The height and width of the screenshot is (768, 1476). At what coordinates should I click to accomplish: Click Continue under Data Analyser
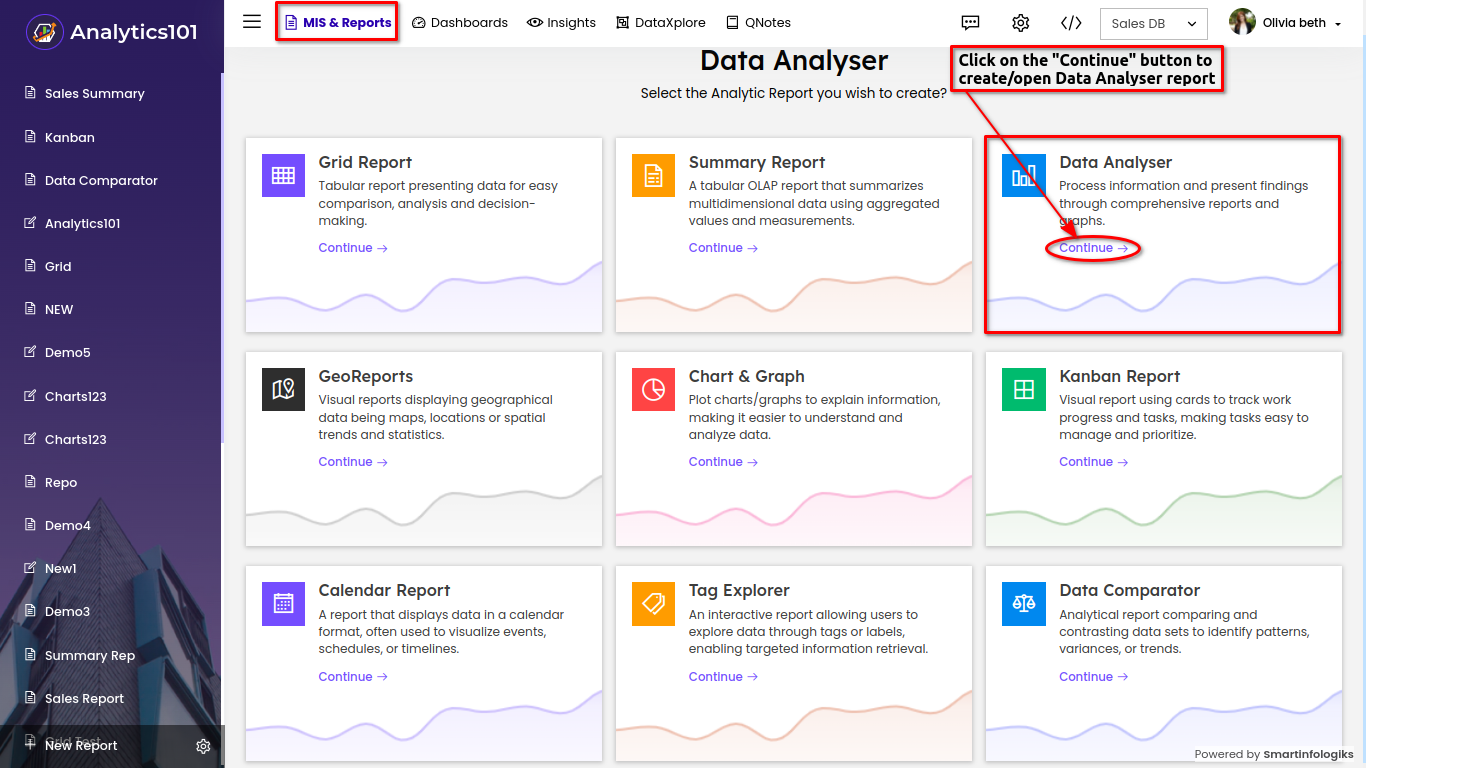1092,248
